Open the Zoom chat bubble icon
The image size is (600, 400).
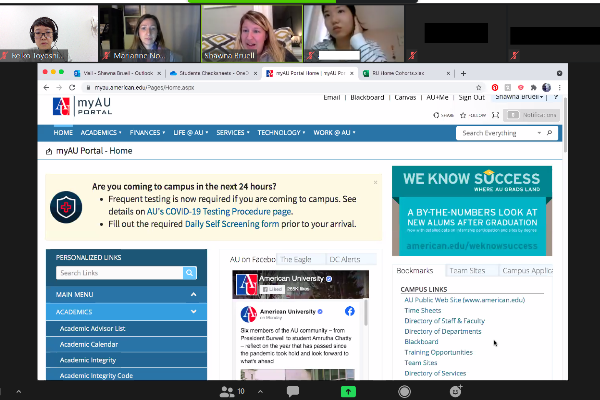click(293, 391)
